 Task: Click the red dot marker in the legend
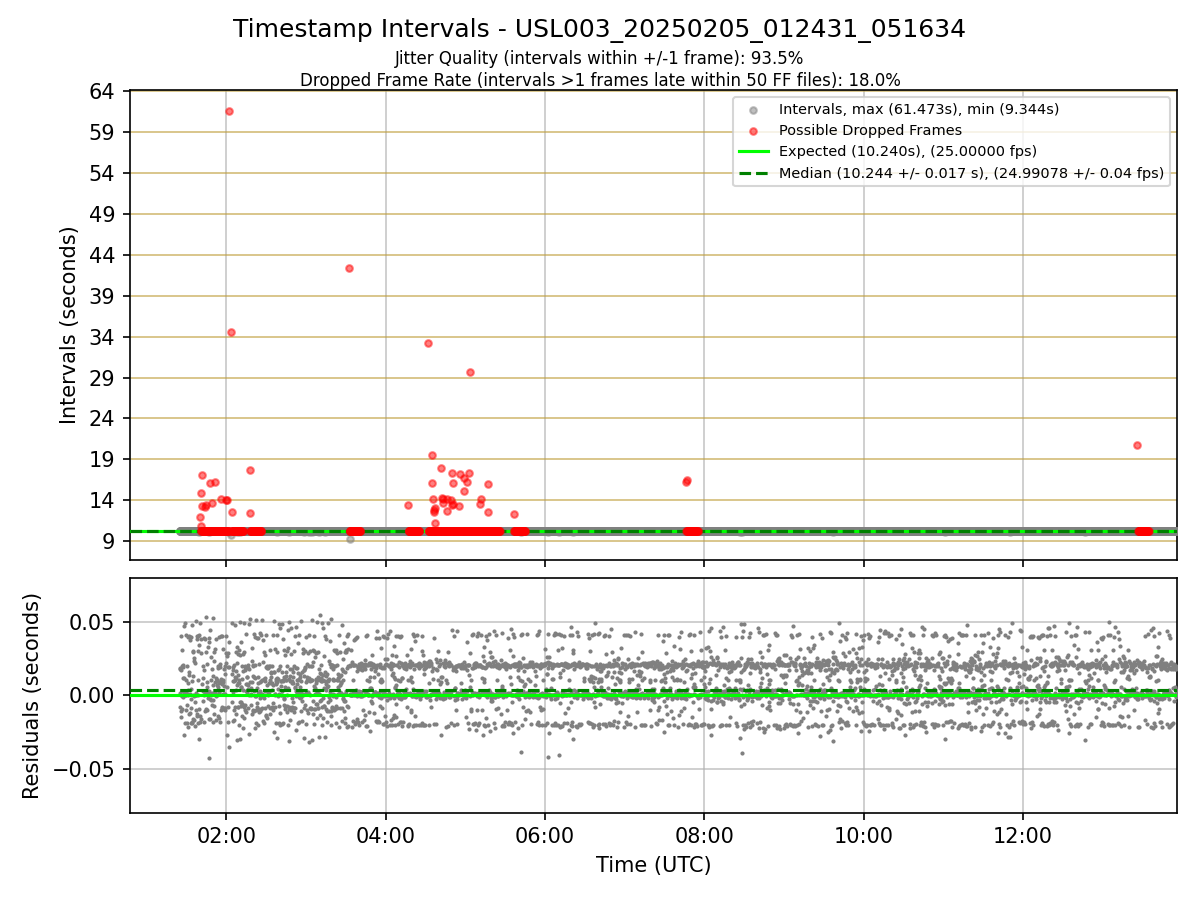point(754,130)
